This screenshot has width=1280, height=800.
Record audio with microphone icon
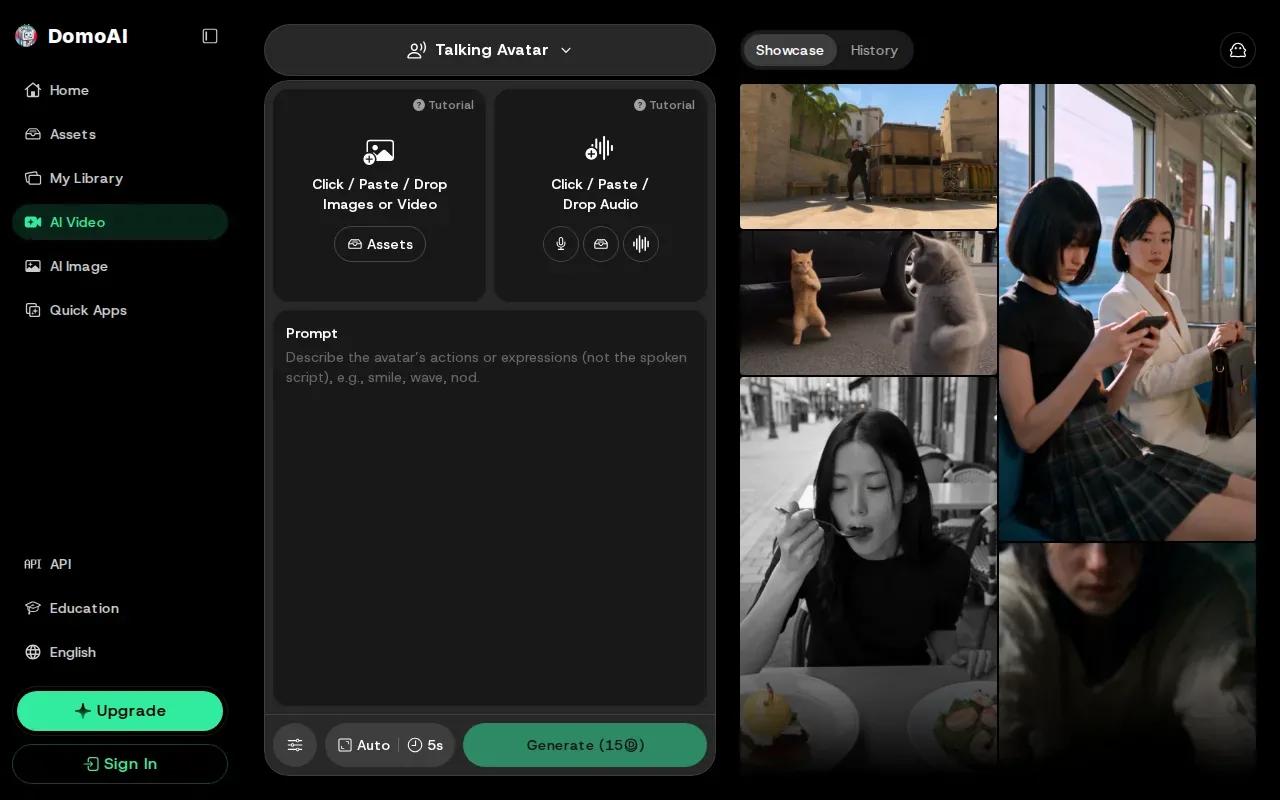click(561, 244)
